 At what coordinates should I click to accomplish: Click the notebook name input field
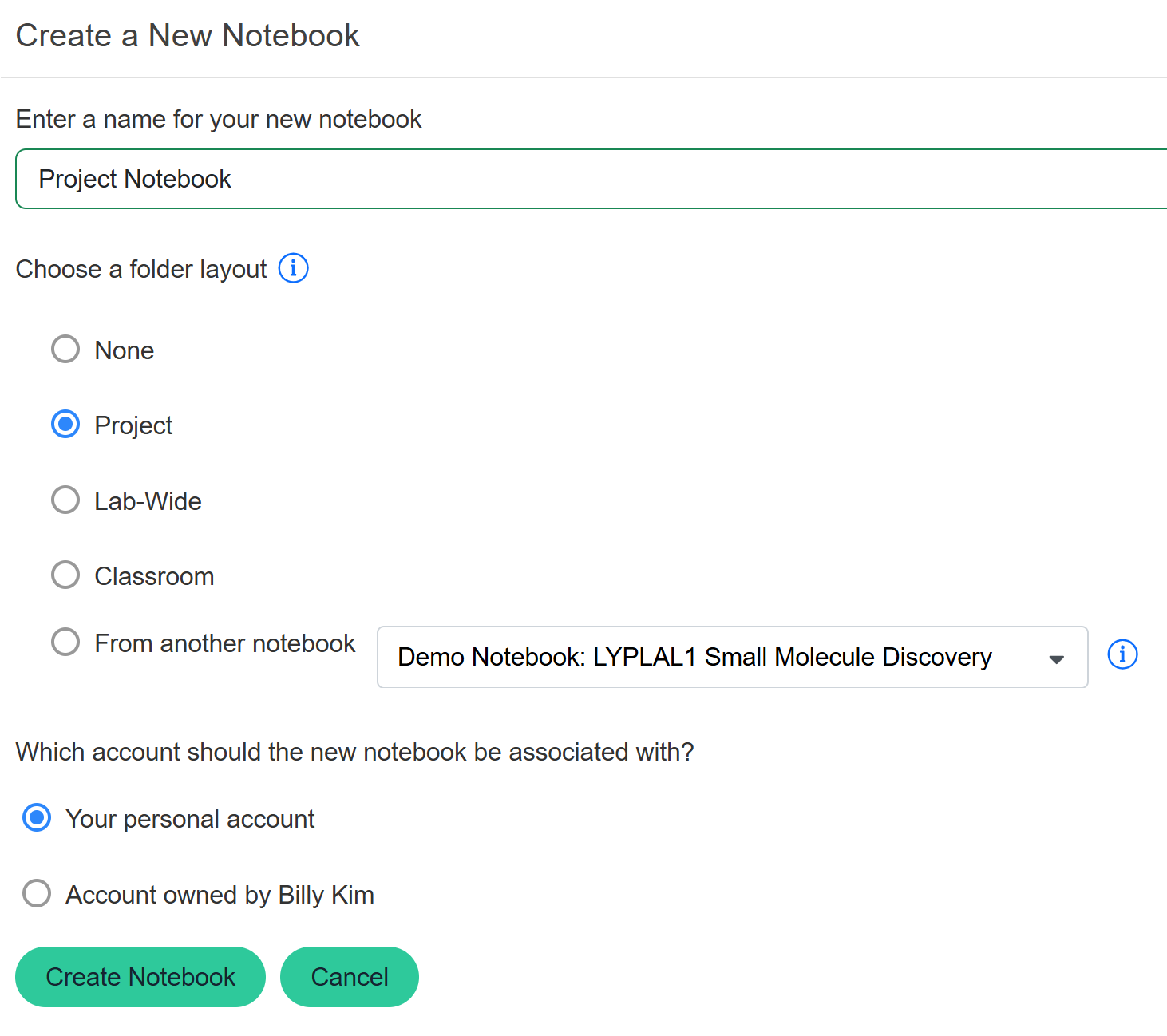coord(591,179)
